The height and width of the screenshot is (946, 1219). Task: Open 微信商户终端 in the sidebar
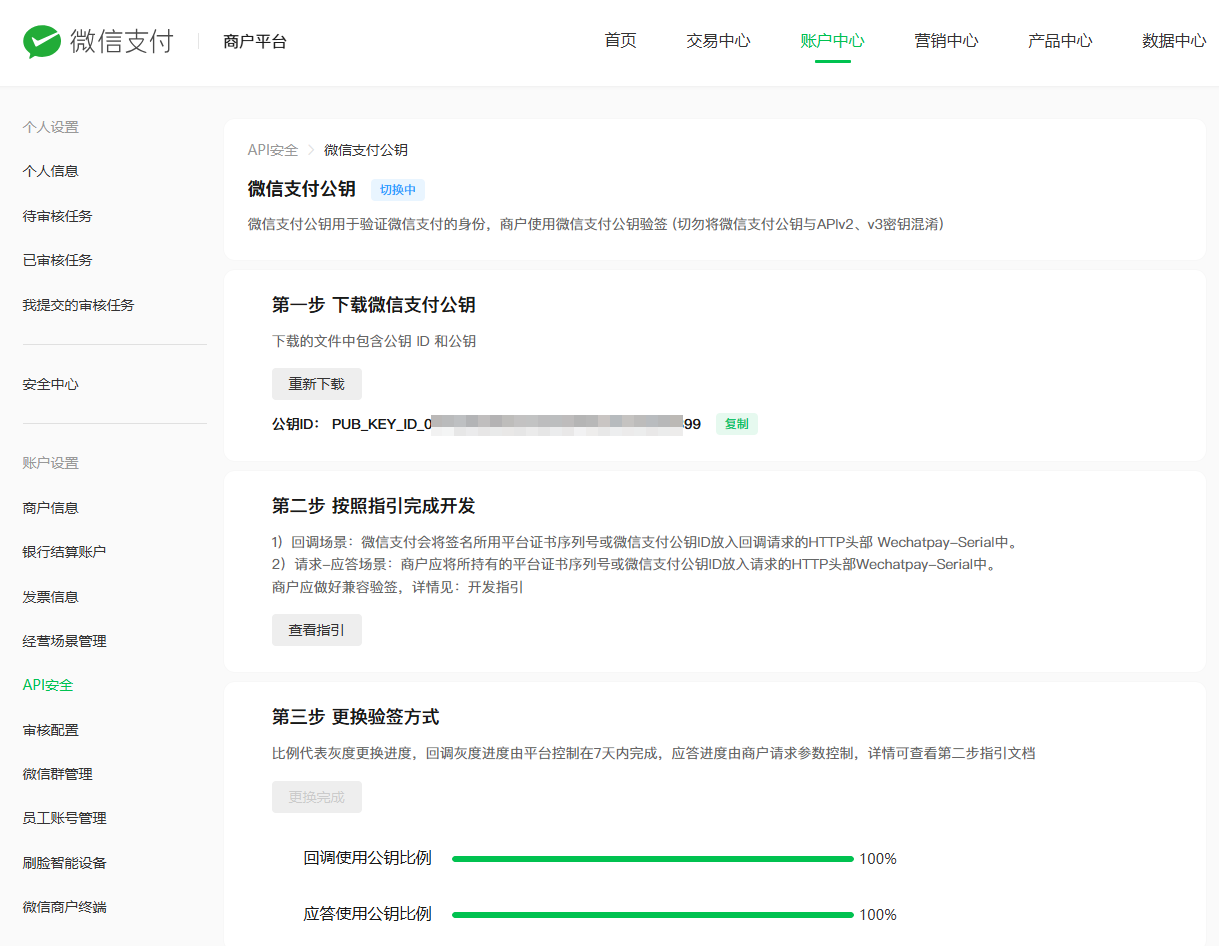coord(65,907)
